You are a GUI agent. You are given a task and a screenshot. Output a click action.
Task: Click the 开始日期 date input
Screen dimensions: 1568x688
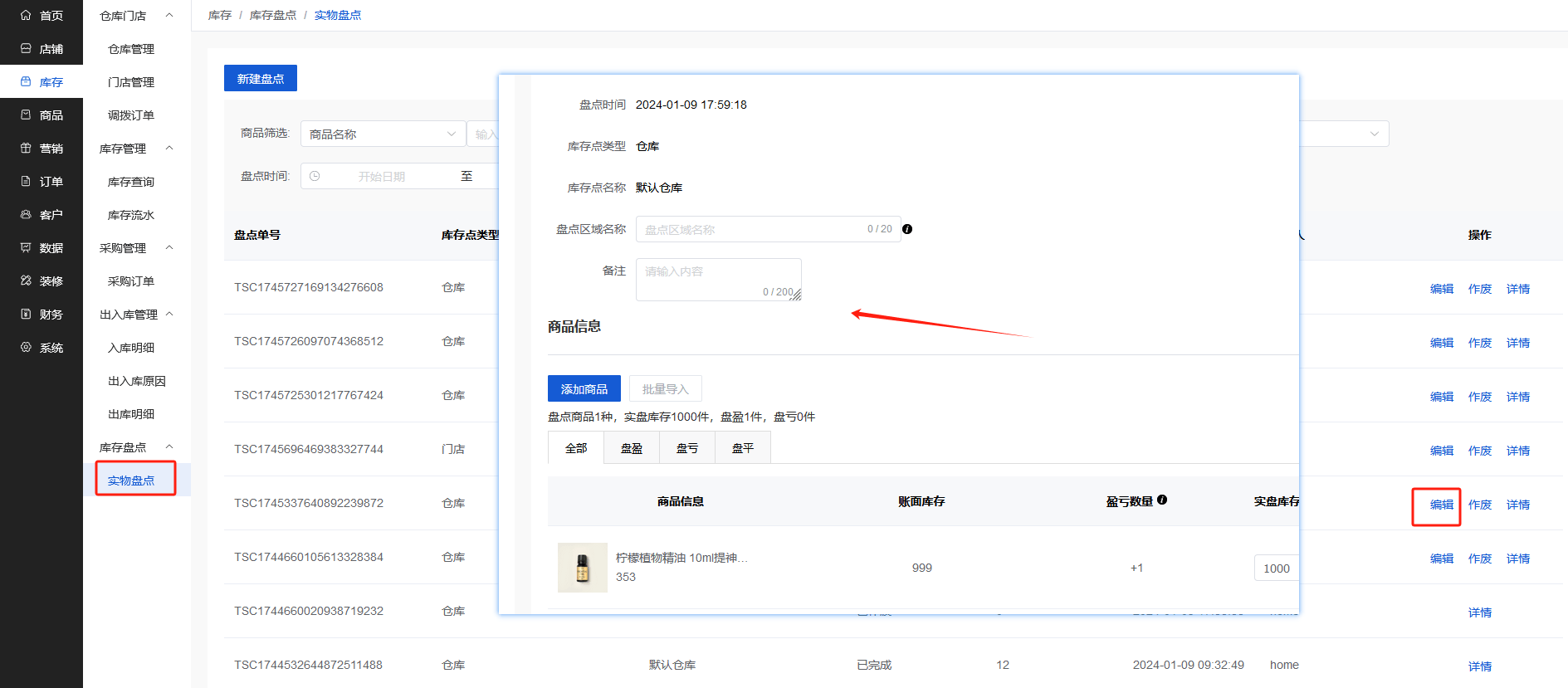pos(382,176)
